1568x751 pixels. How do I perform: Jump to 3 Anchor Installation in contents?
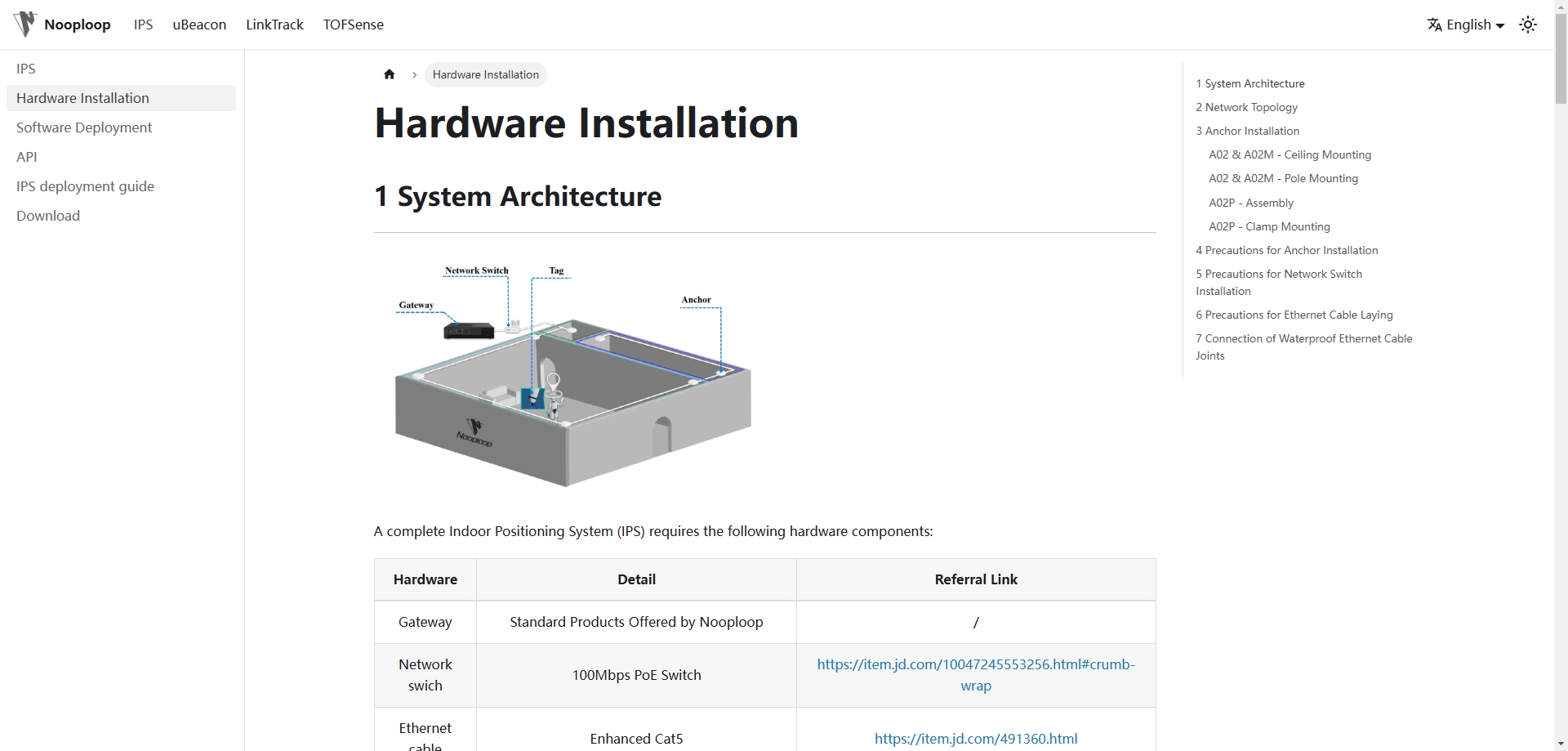pos(1247,131)
